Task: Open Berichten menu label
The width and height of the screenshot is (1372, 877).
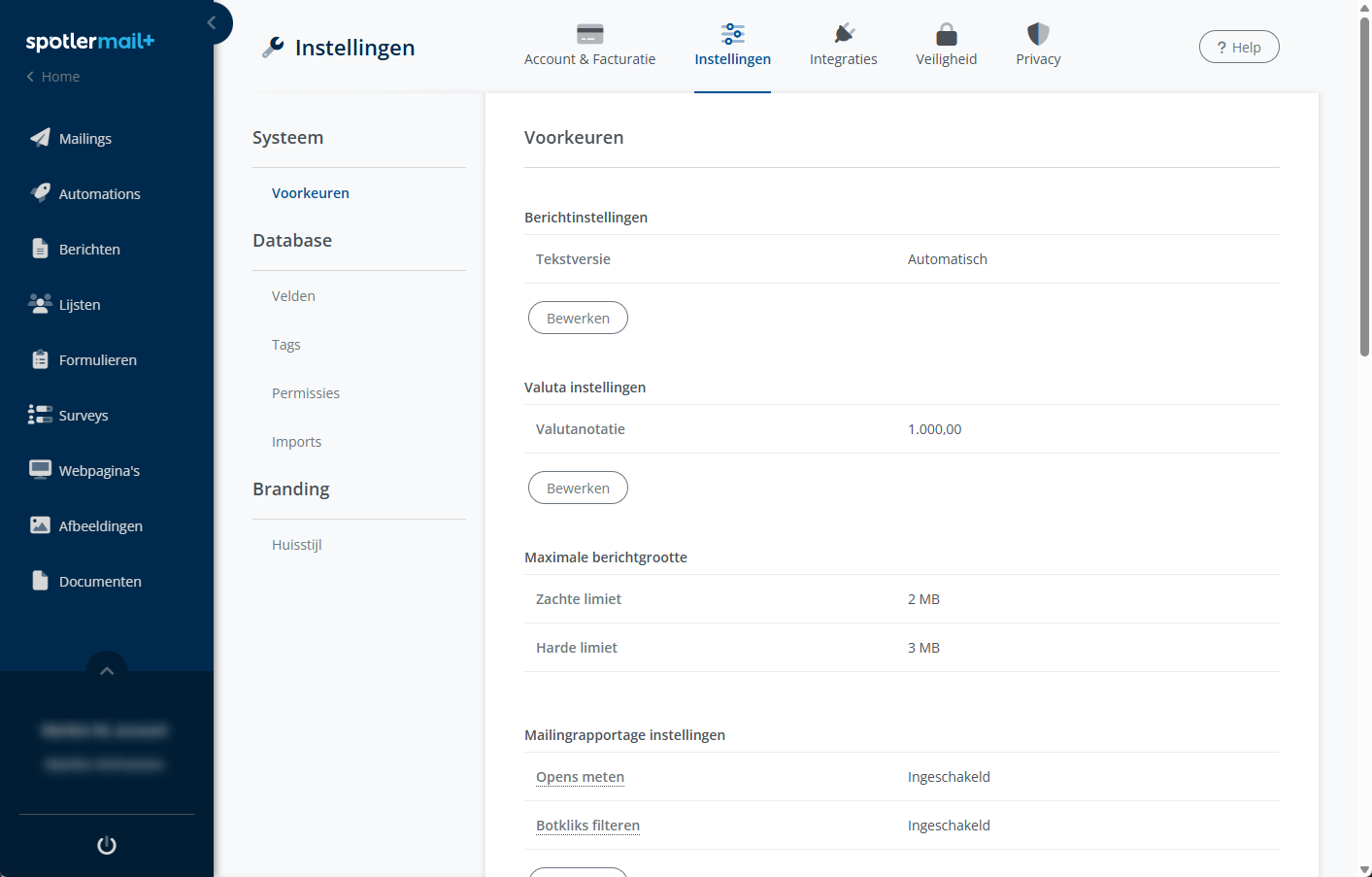Action: click(89, 250)
